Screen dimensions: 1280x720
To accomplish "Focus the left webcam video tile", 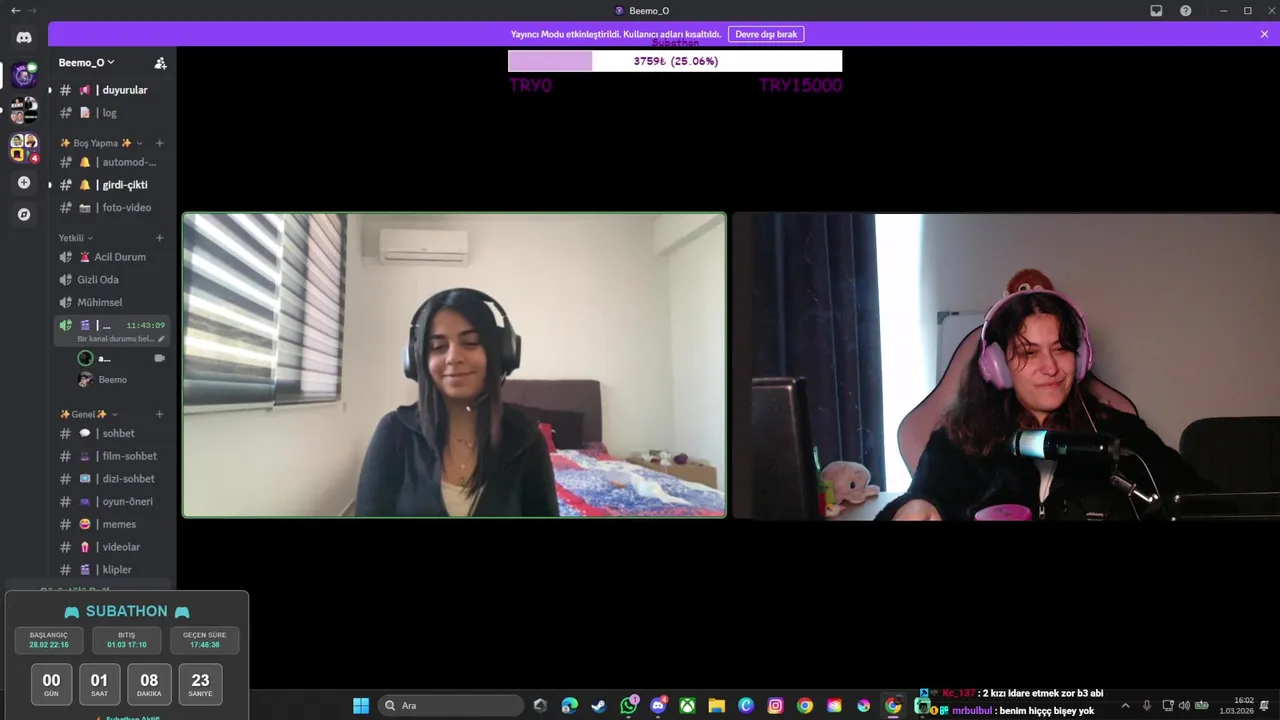I will (454, 365).
